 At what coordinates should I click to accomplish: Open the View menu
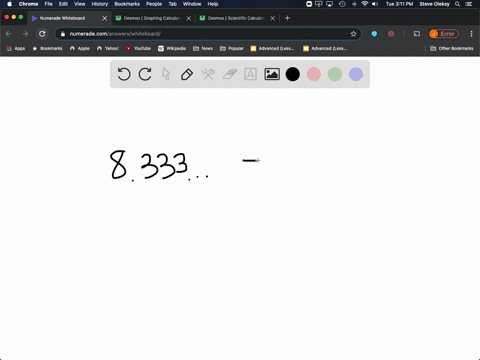point(79,4)
